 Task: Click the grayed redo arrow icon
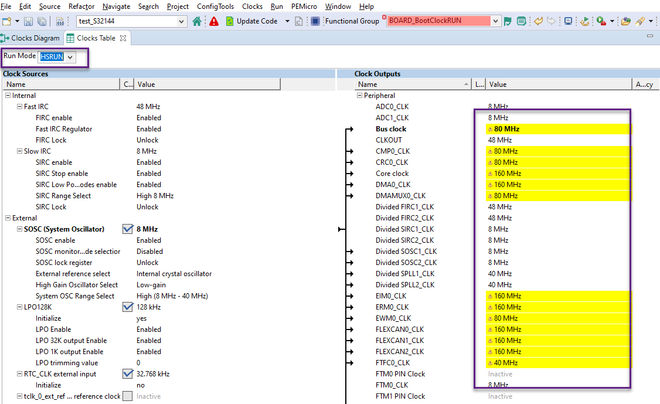[x=551, y=21]
